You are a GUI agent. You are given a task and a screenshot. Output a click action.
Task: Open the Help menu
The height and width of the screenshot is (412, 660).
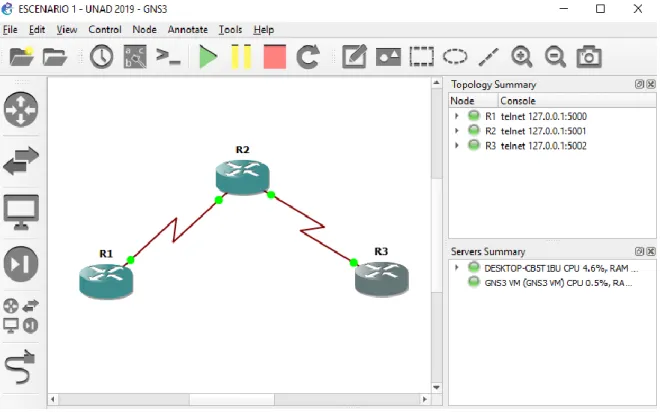click(x=263, y=29)
